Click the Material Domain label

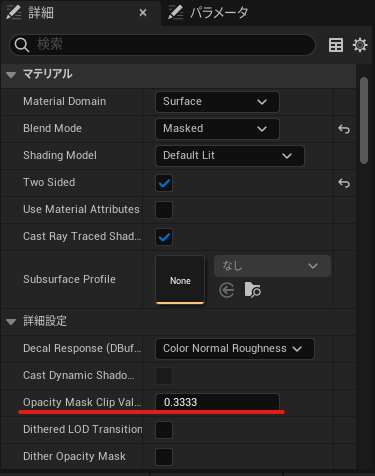coord(65,101)
